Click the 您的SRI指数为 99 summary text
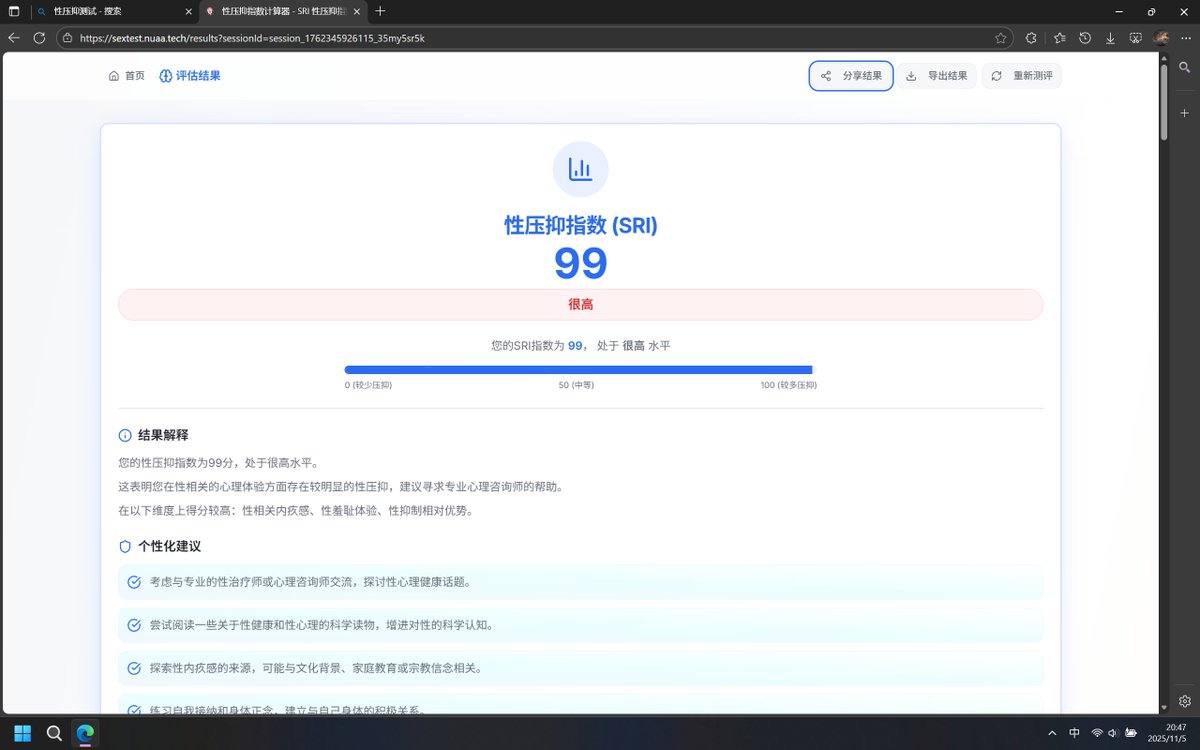 click(580, 345)
